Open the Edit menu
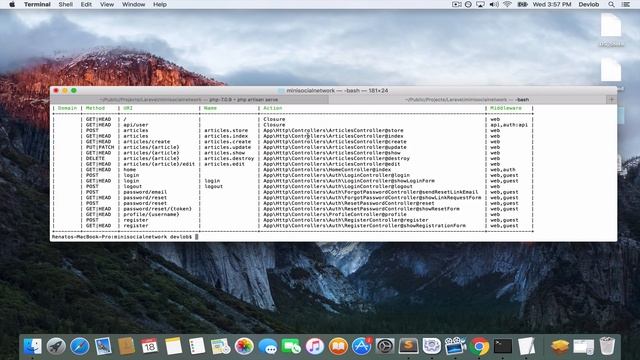 point(86,4)
